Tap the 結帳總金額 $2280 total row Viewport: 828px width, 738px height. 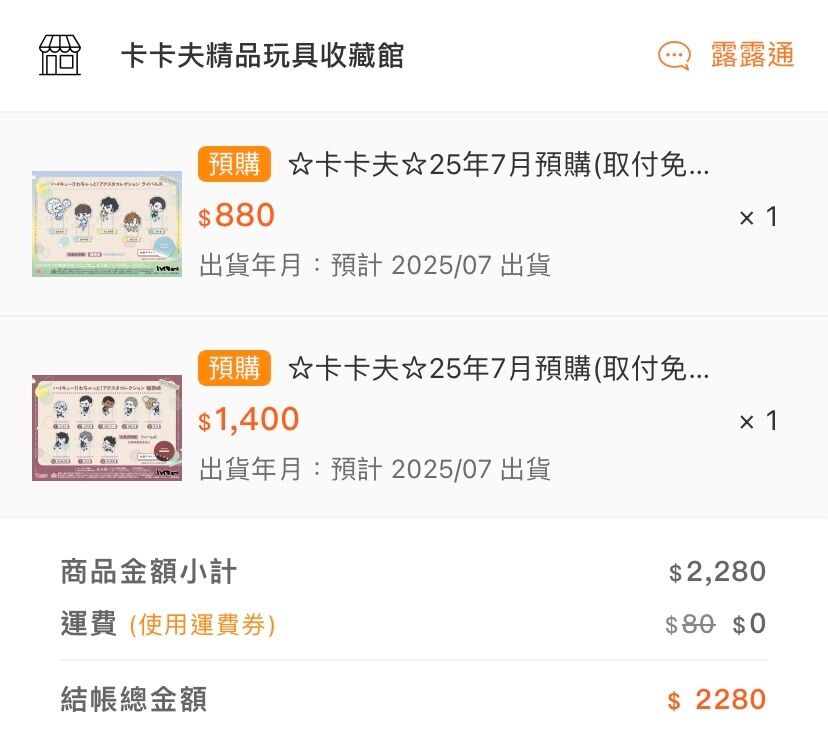(414, 700)
